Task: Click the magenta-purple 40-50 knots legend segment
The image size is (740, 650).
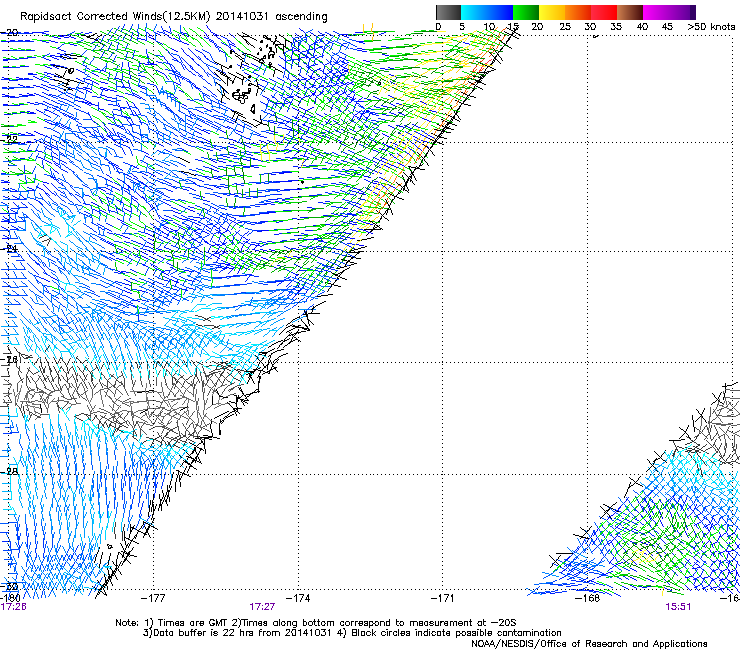Action: 669,12
